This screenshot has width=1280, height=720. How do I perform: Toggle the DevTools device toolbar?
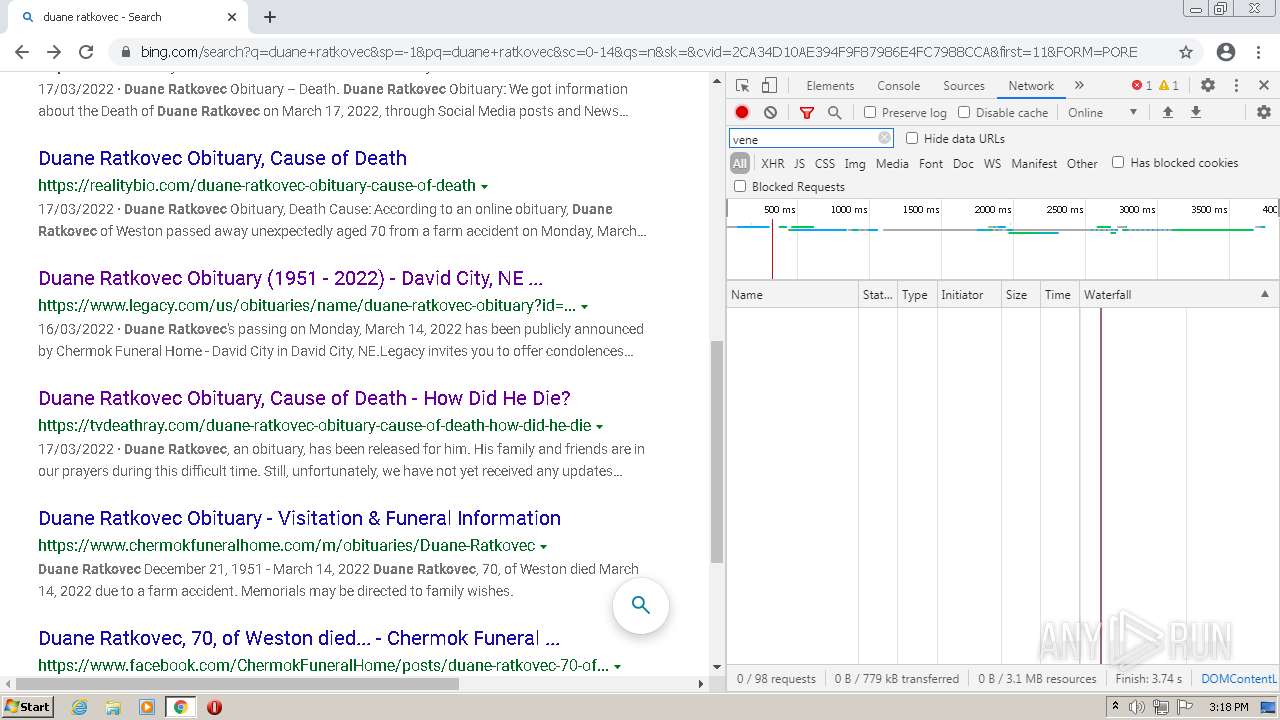[x=769, y=86]
